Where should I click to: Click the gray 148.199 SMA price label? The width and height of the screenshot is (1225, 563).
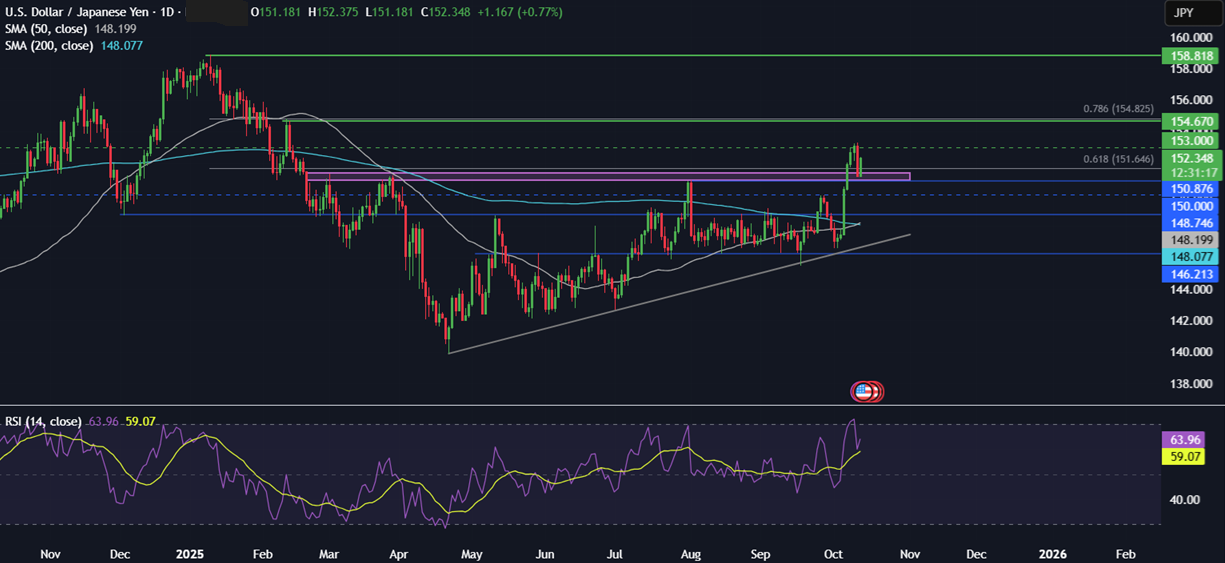click(x=1190, y=241)
